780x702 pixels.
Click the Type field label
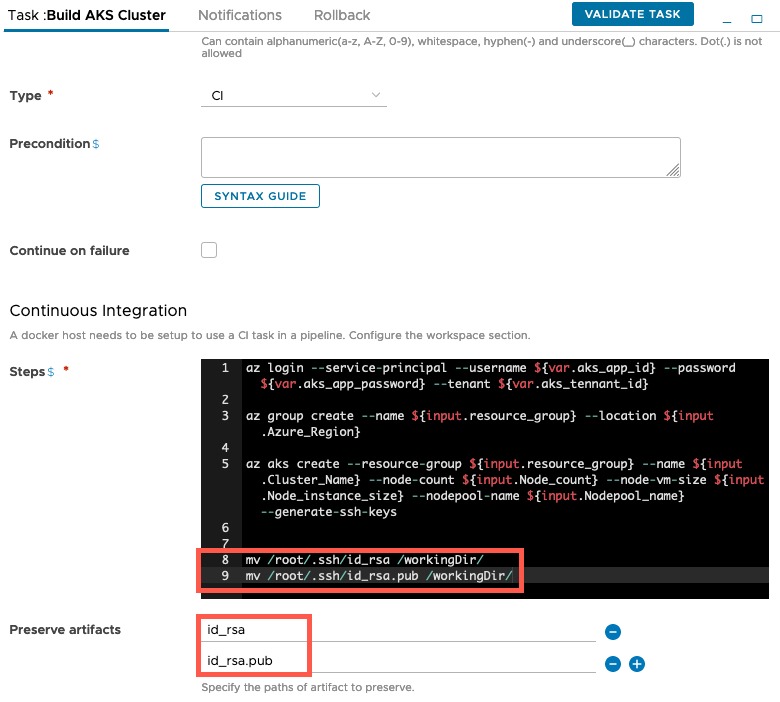click(25, 96)
